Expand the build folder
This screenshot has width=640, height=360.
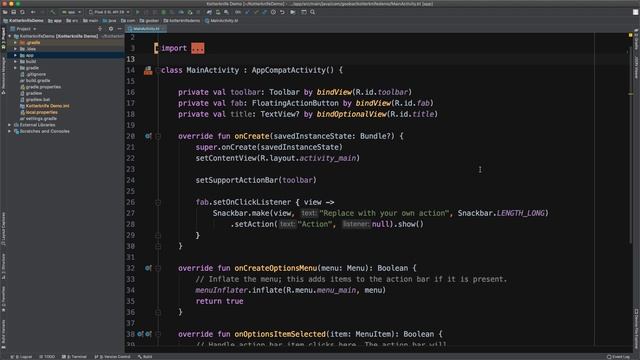click(x=16, y=62)
